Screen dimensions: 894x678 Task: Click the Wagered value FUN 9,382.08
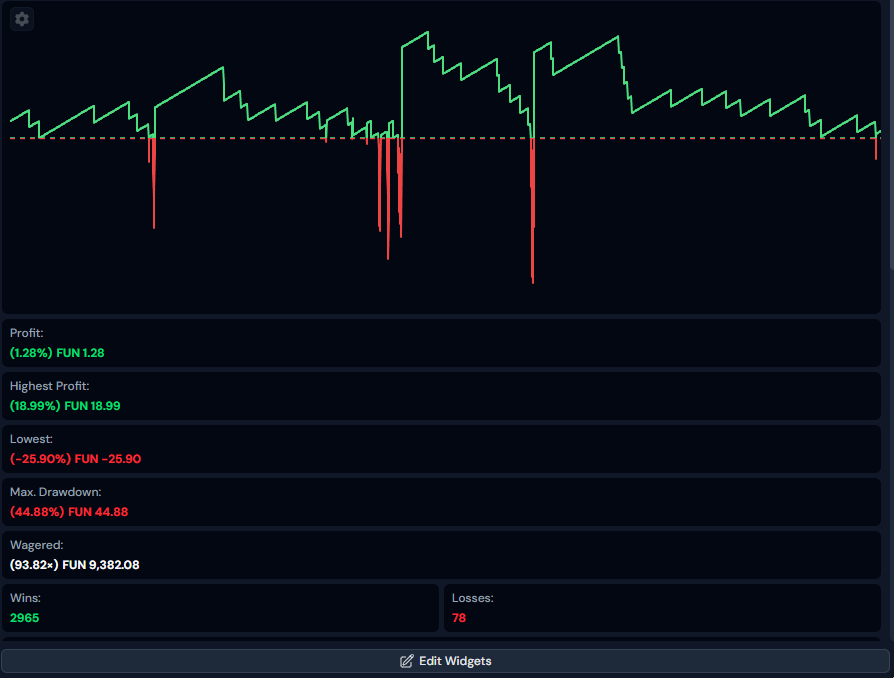pyautogui.click(x=74, y=565)
